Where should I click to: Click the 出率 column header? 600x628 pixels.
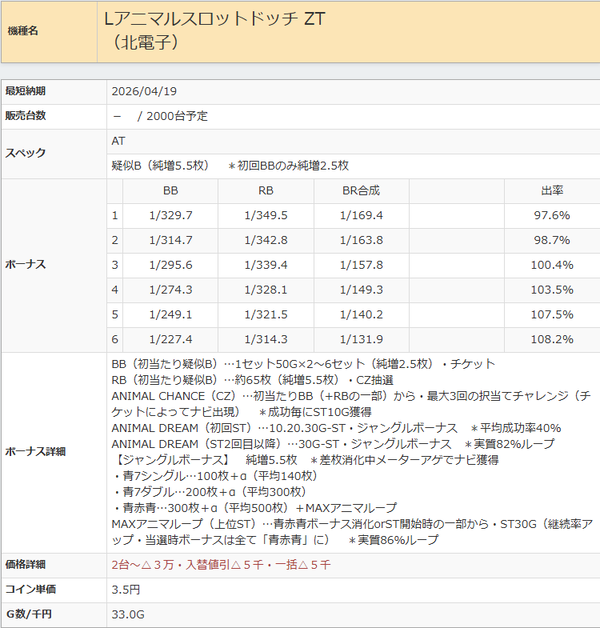click(552, 191)
